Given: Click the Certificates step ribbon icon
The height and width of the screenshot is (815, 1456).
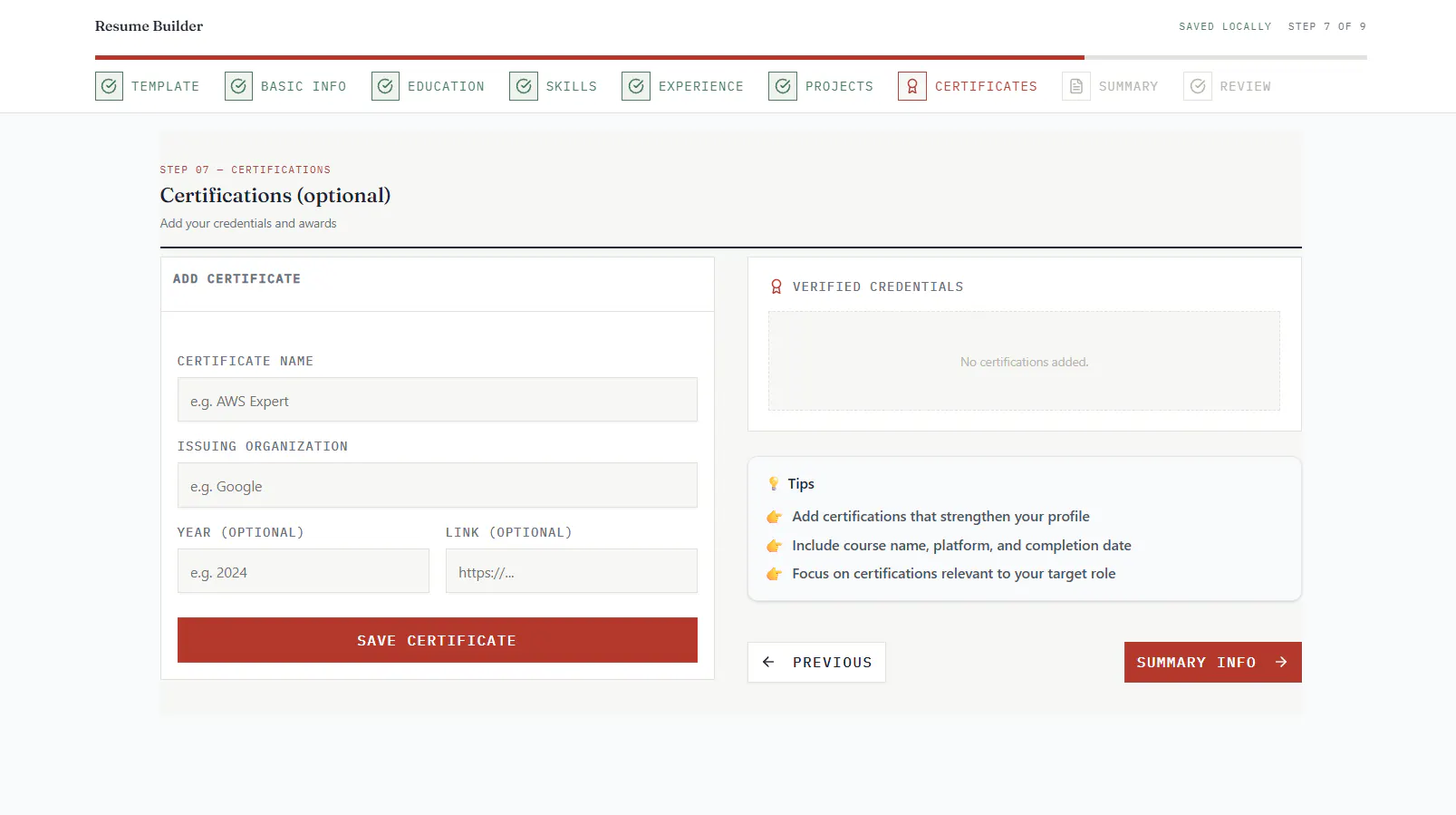Looking at the screenshot, I should pyautogui.click(x=912, y=86).
